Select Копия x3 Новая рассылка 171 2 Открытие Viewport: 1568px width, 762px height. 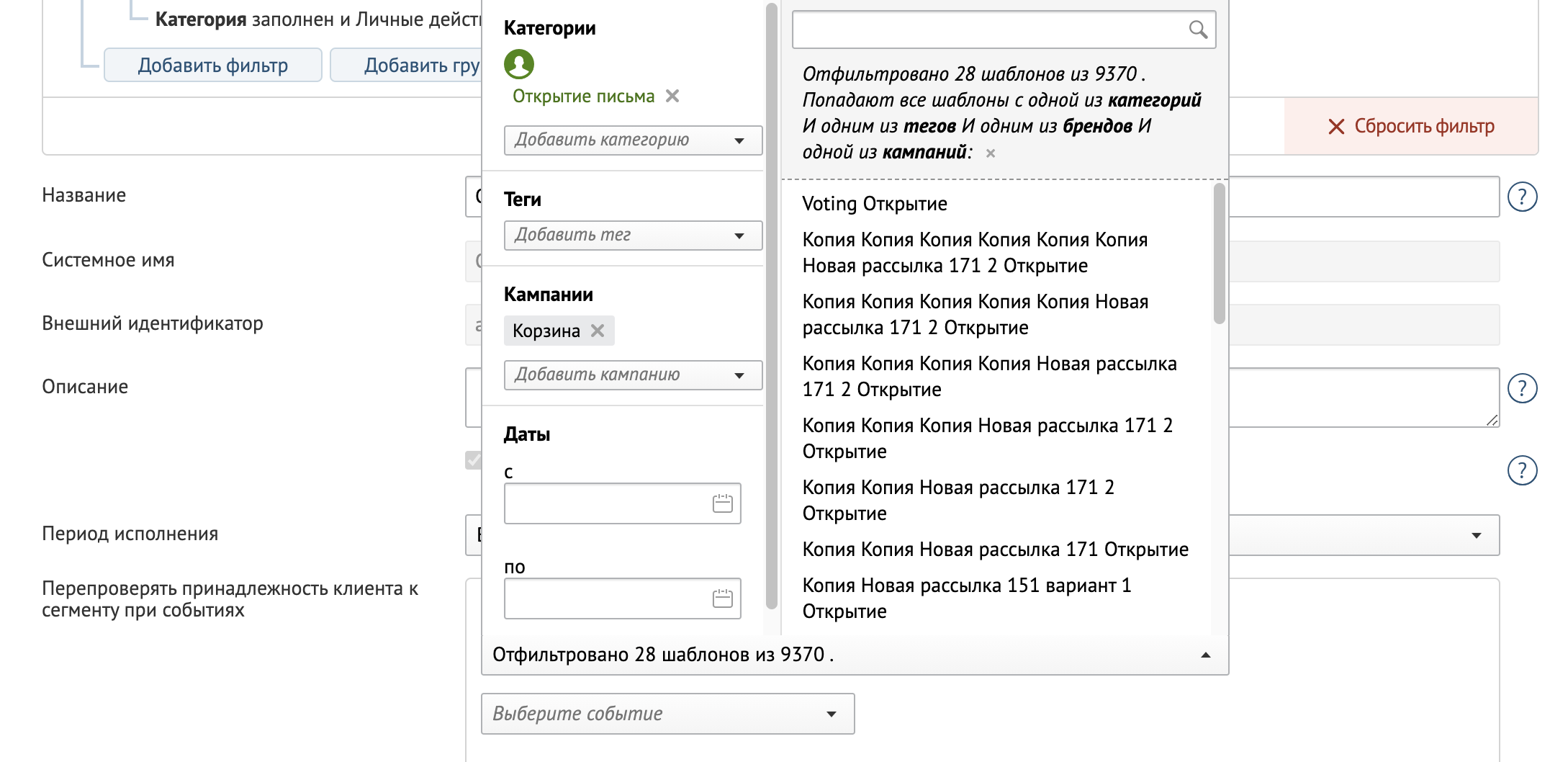(x=988, y=439)
